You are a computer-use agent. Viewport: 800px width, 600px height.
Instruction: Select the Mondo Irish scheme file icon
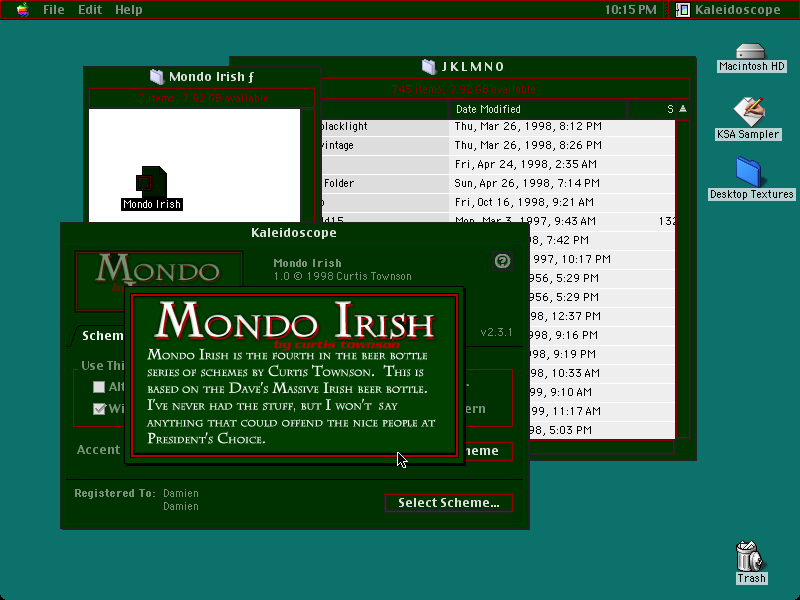click(152, 188)
